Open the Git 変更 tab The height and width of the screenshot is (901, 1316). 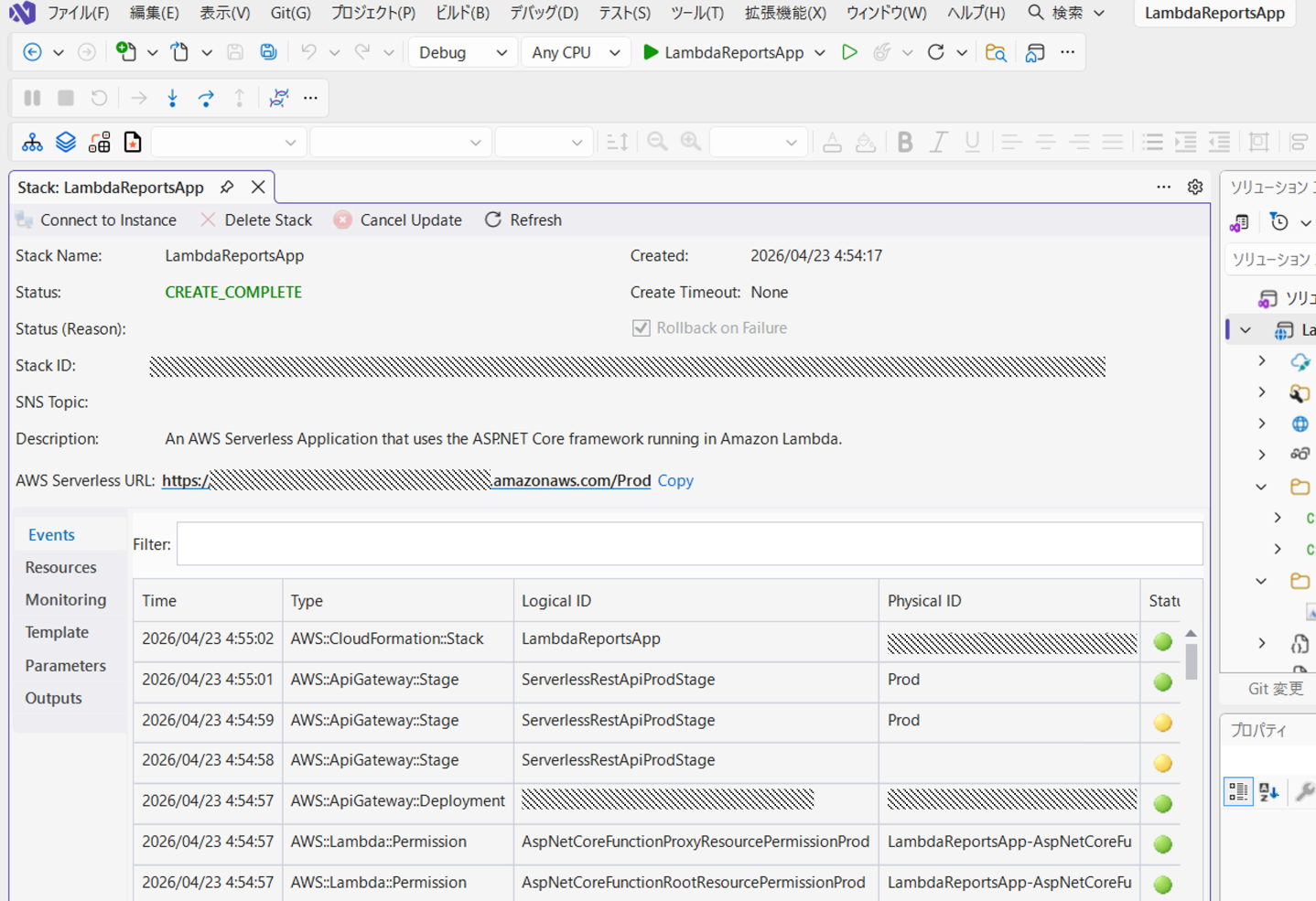[x=1275, y=689]
